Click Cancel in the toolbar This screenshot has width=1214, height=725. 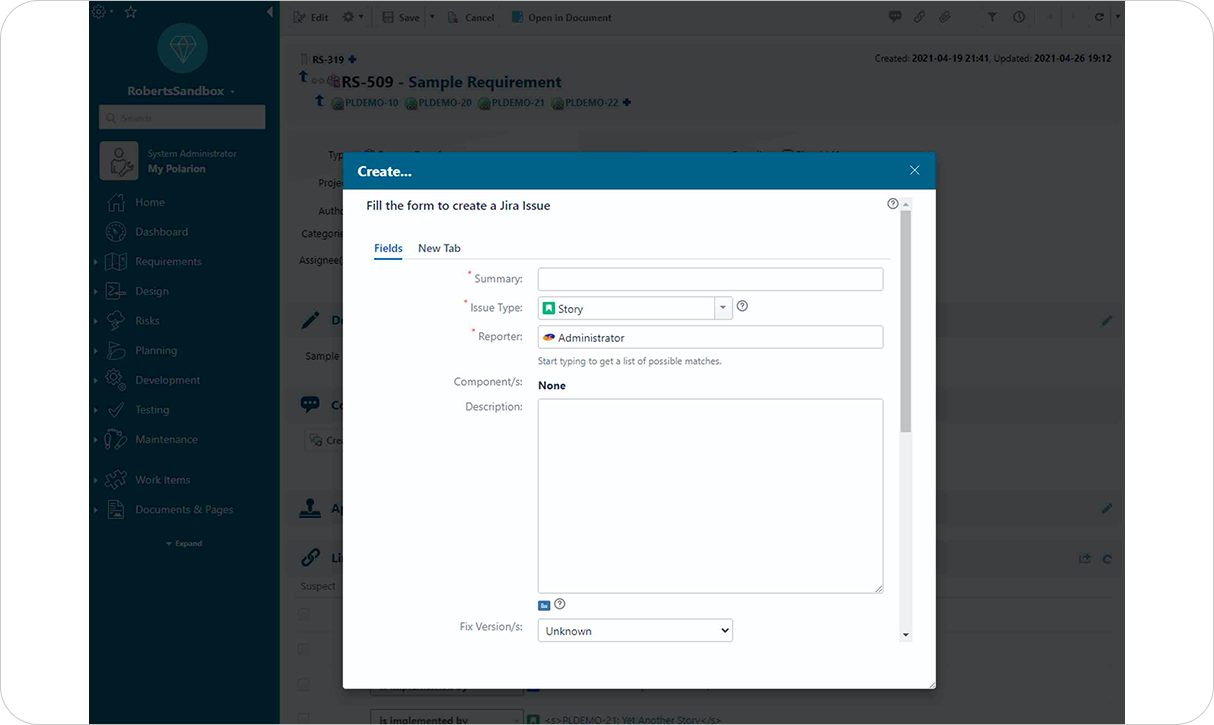(470, 17)
